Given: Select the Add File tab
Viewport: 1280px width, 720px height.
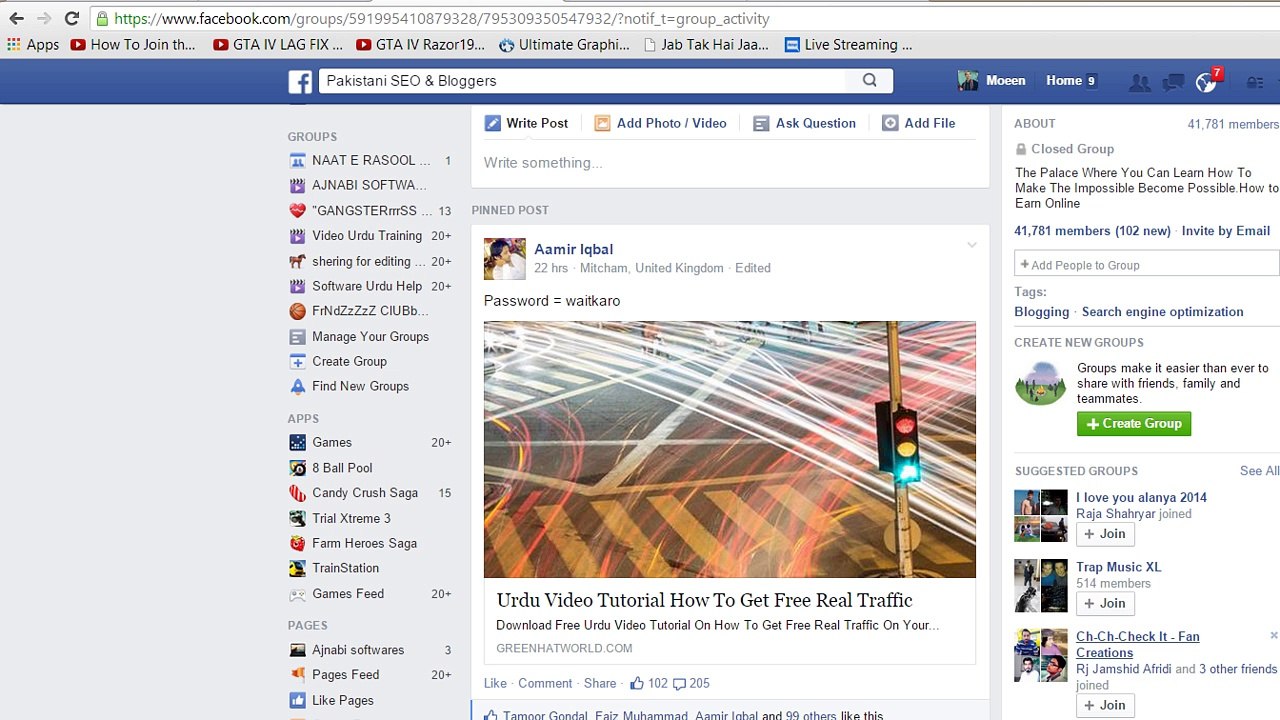Looking at the screenshot, I should pos(918,123).
